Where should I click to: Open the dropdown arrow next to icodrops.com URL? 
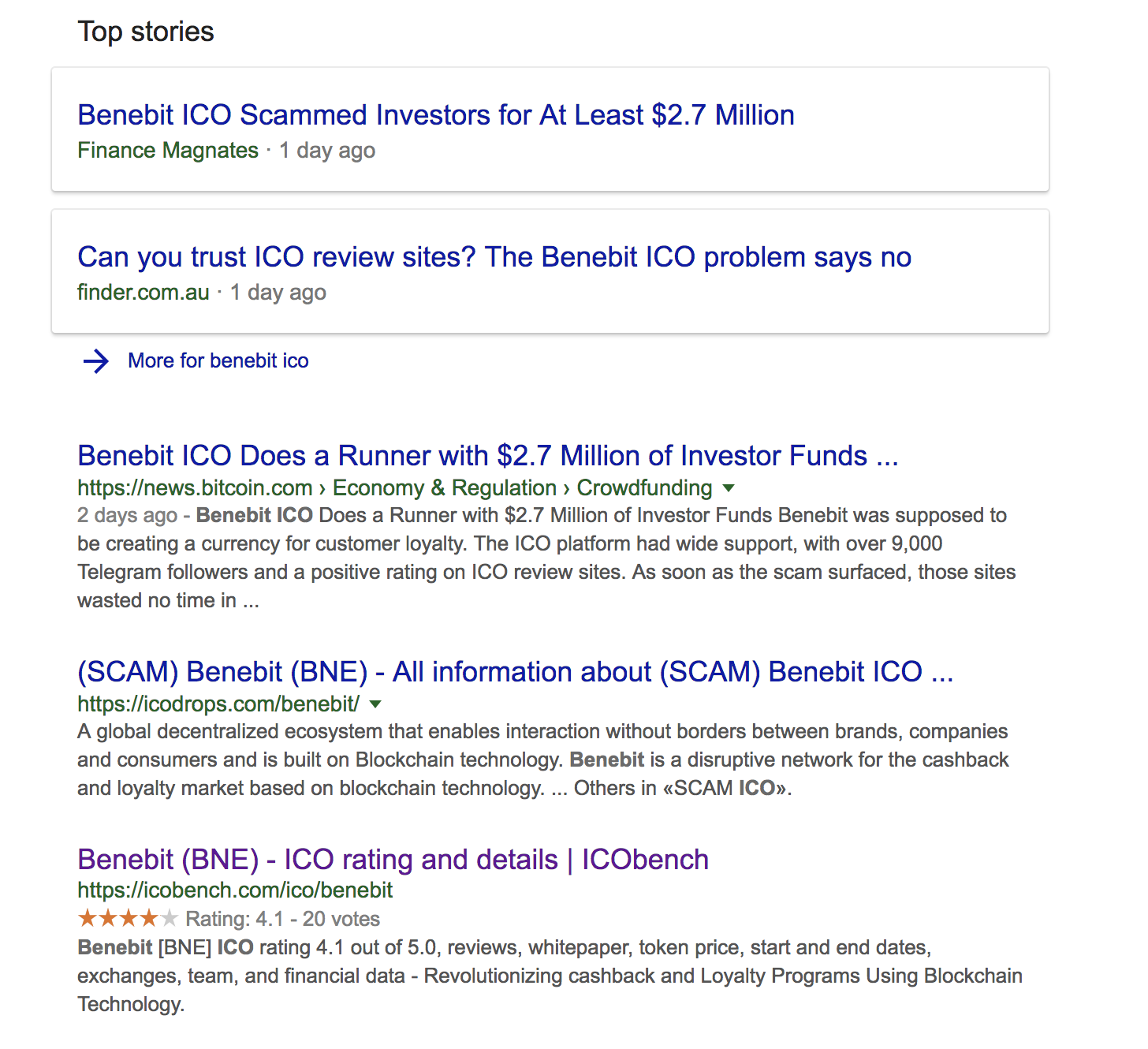tap(376, 704)
